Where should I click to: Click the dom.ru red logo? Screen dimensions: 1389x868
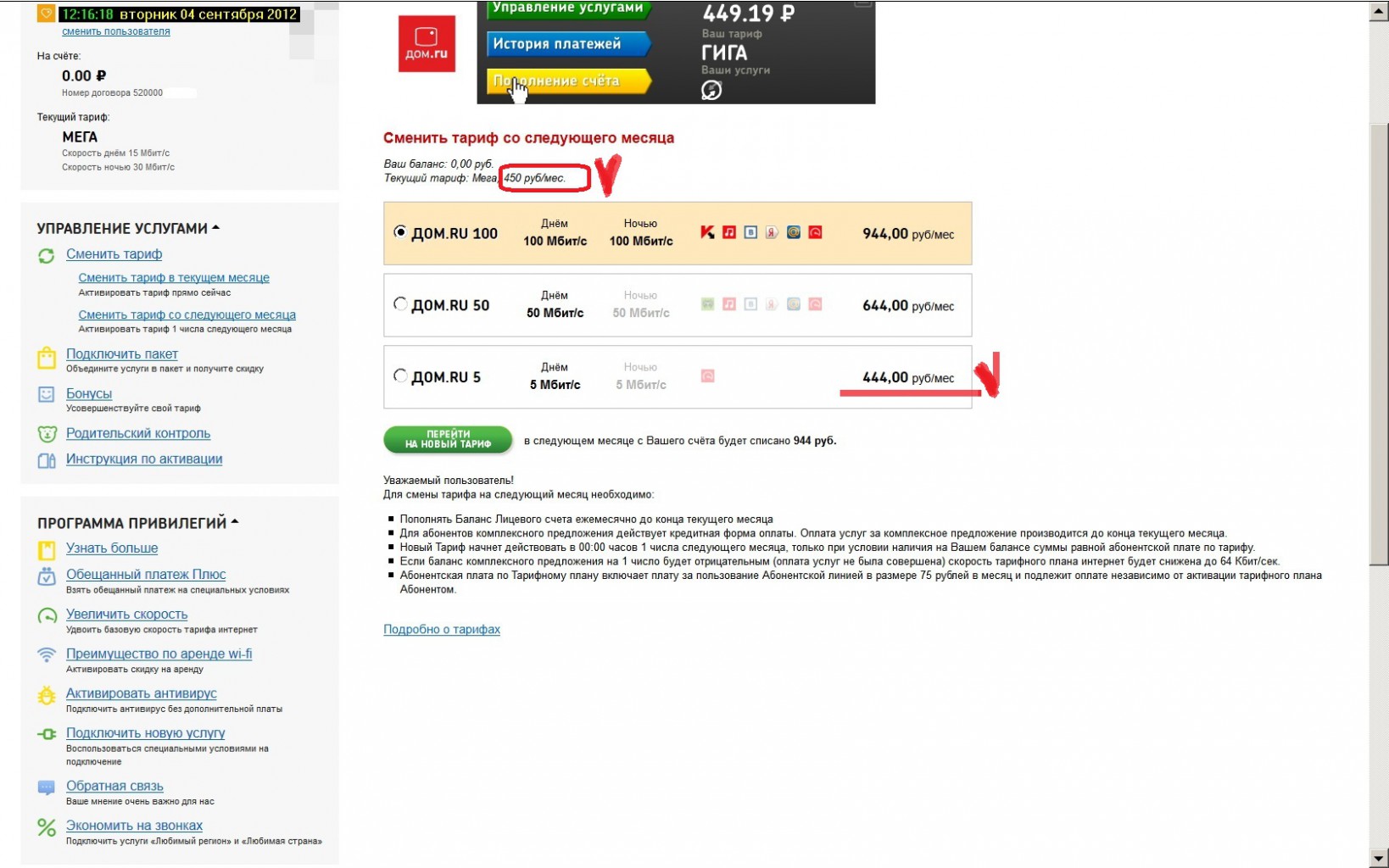pos(427,44)
